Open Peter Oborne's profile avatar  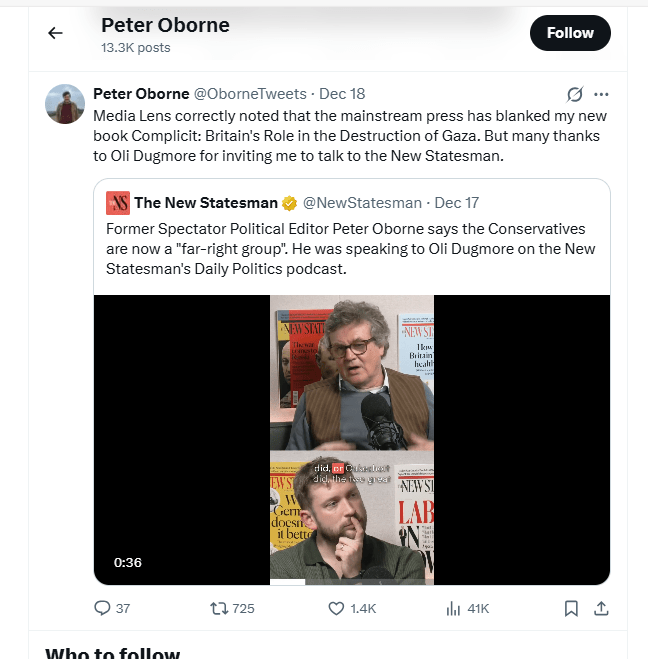[65, 104]
